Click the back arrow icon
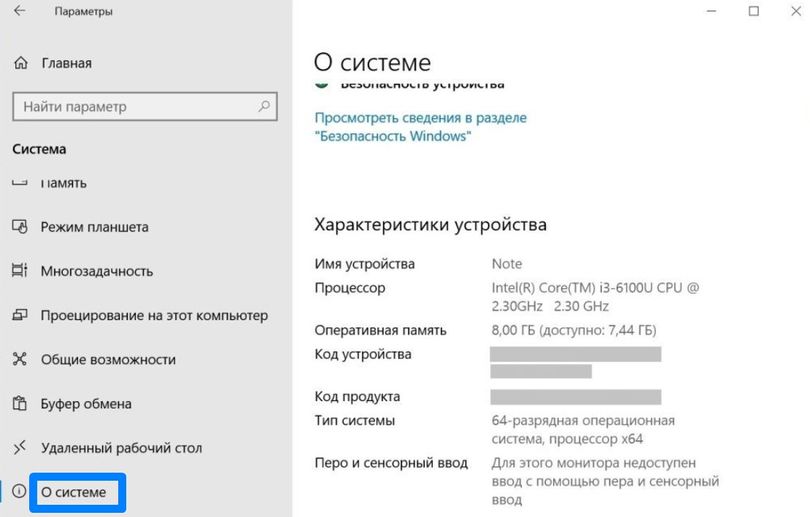810x517 pixels. (21, 12)
